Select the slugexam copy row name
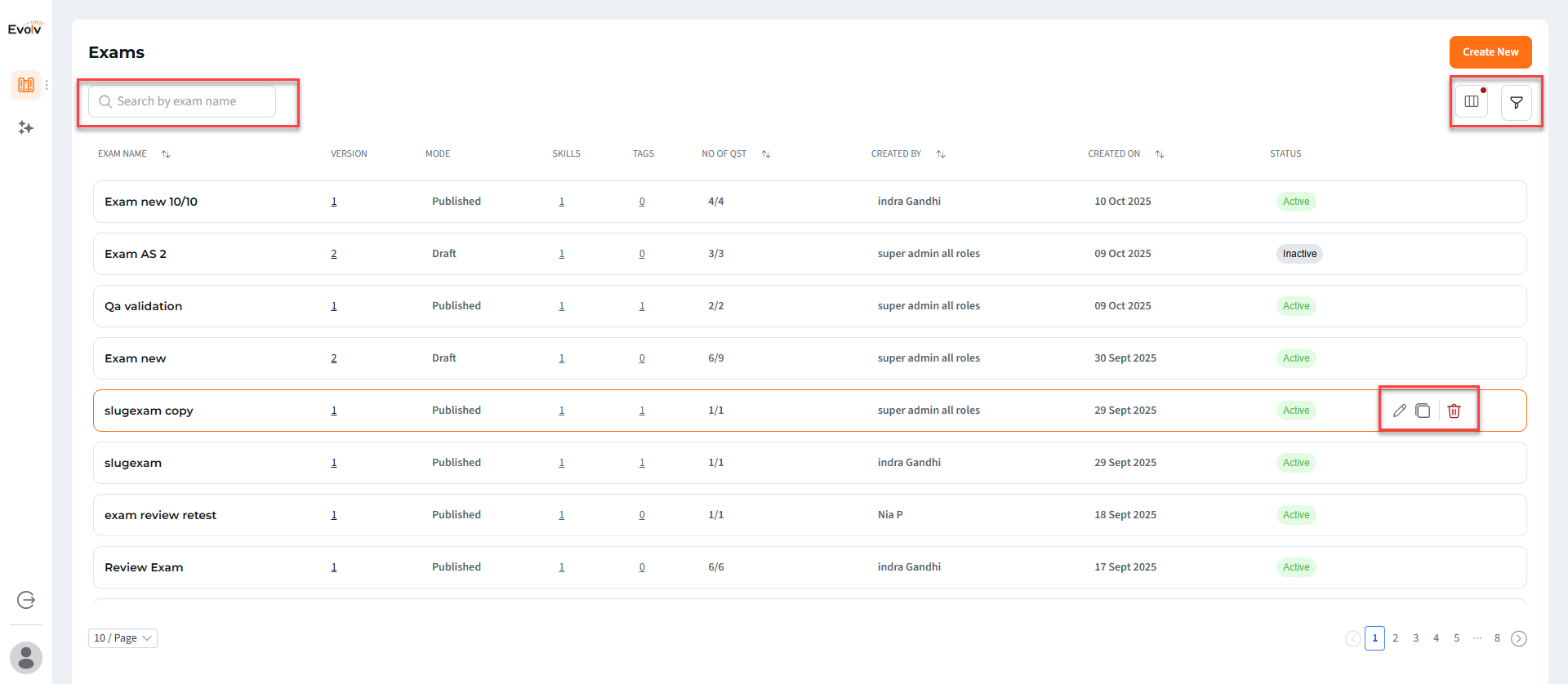Viewport: 1568px width, 684px height. tap(149, 411)
